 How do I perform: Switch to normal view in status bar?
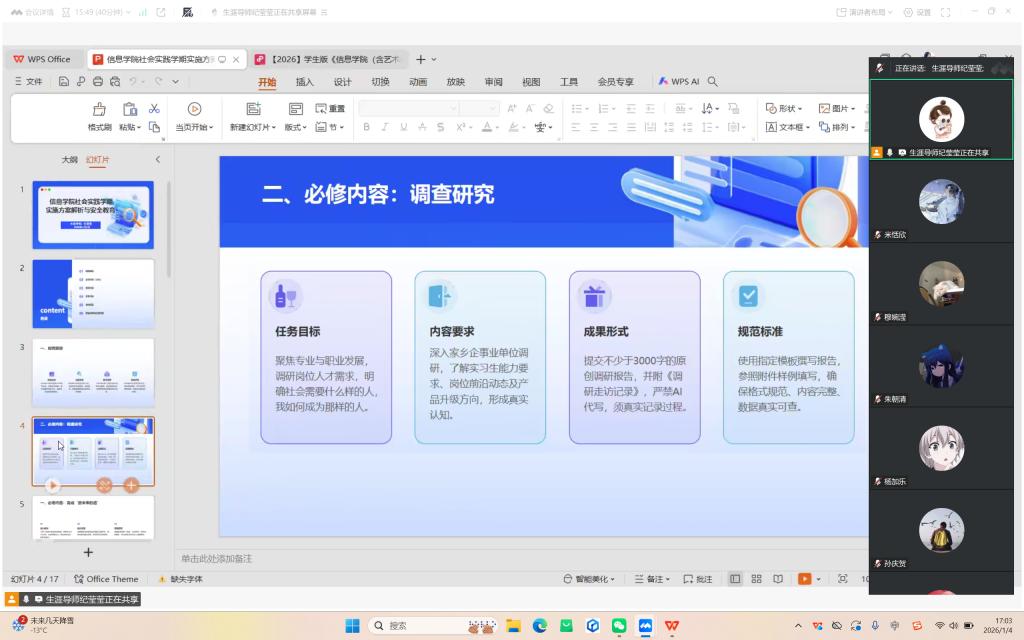736,579
